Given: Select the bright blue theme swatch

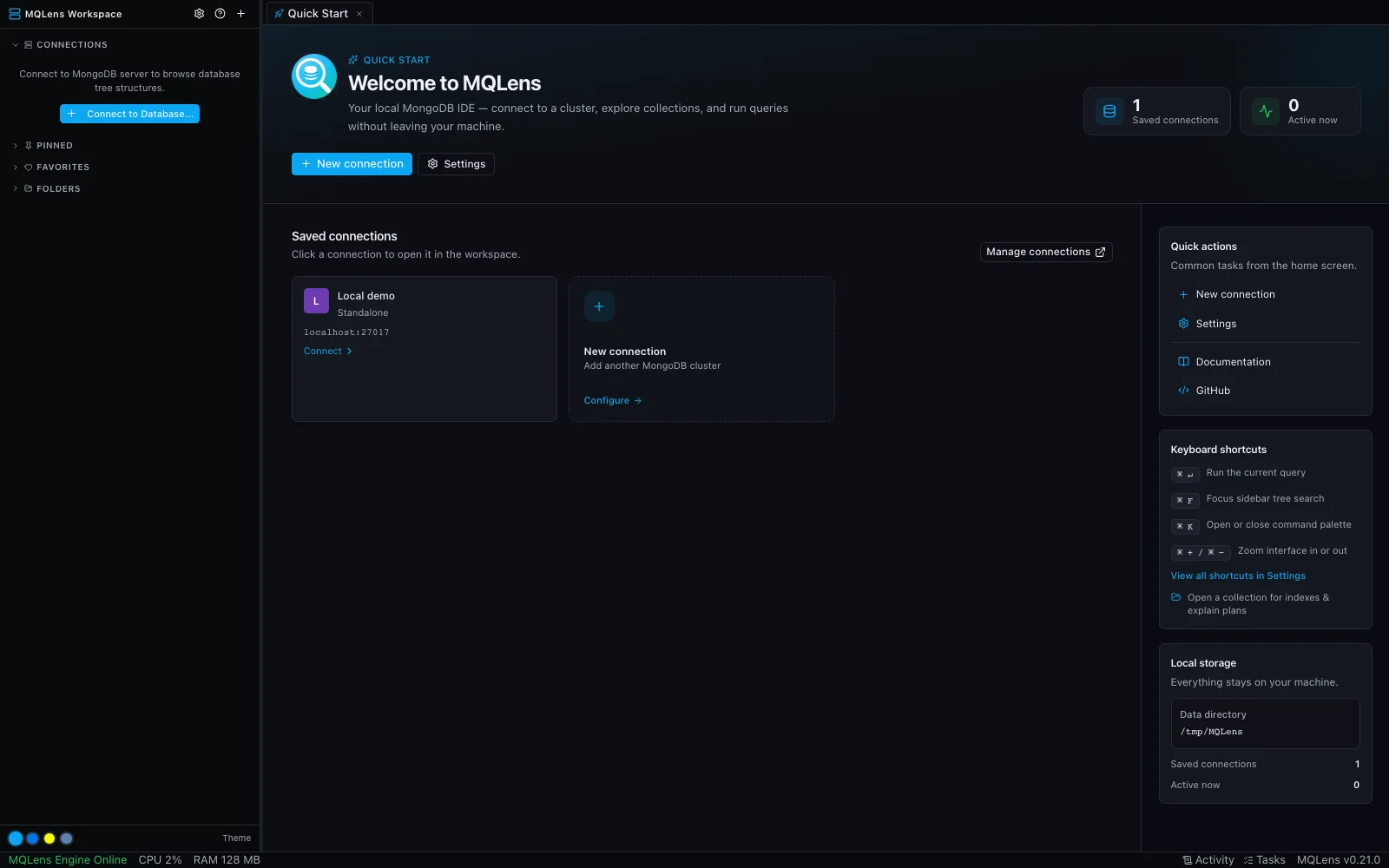Looking at the screenshot, I should coord(16,838).
